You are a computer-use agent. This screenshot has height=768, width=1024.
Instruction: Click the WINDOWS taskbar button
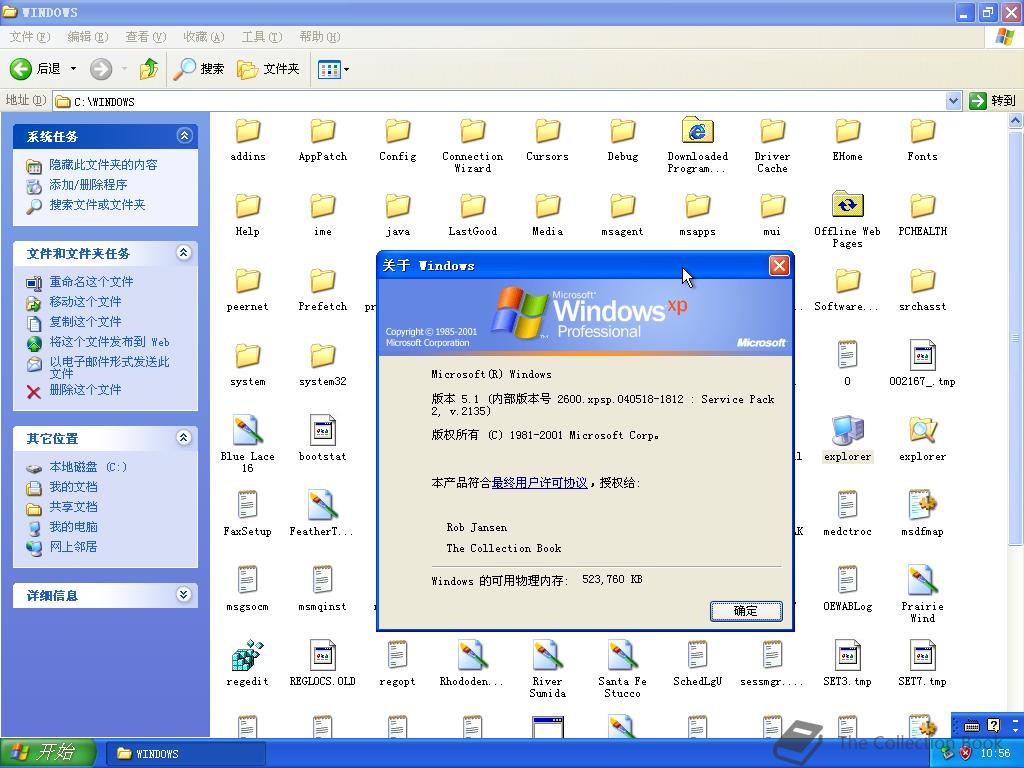[x=185, y=754]
